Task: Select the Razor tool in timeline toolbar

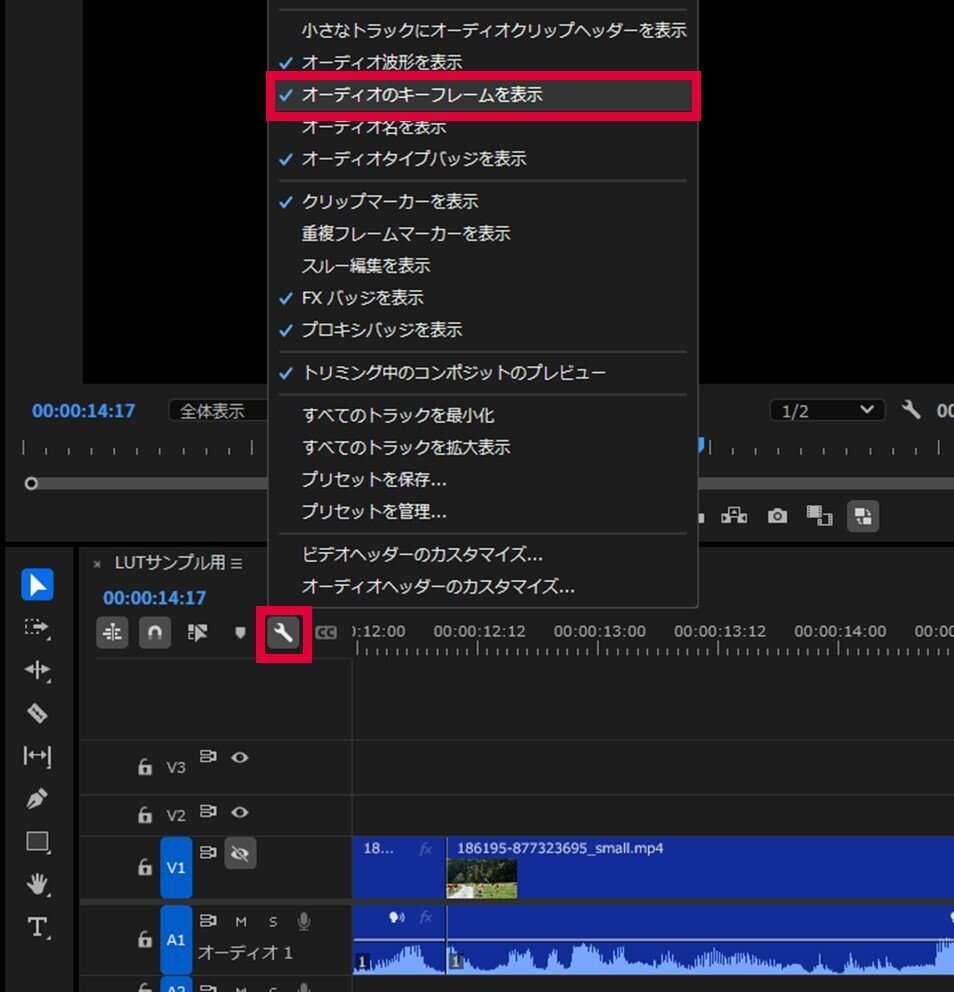Action: click(37, 714)
